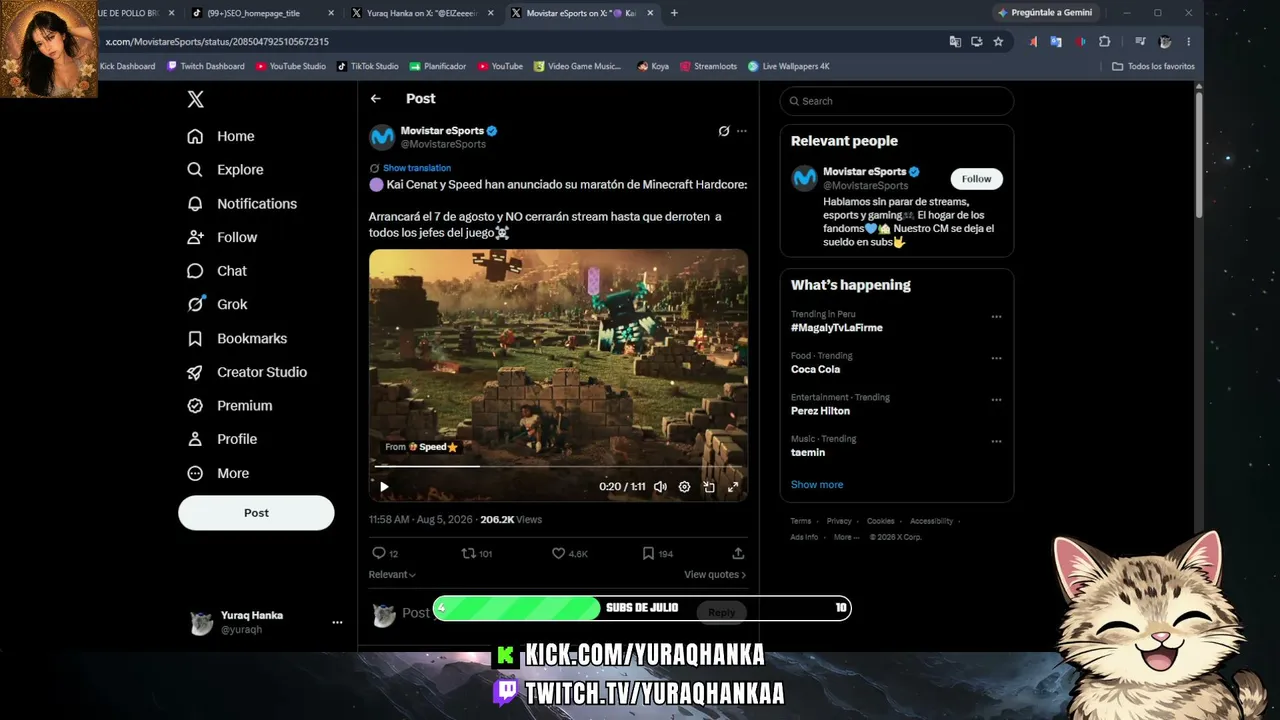Open options for Perez Hilton trend
This screenshot has height=720, width=1280.
click(x=996, y=400)
